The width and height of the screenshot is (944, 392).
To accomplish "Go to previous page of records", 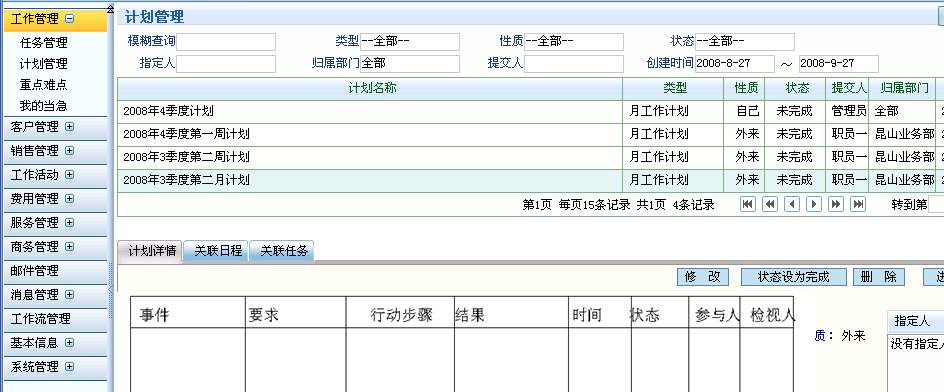I will coord(792,204).
